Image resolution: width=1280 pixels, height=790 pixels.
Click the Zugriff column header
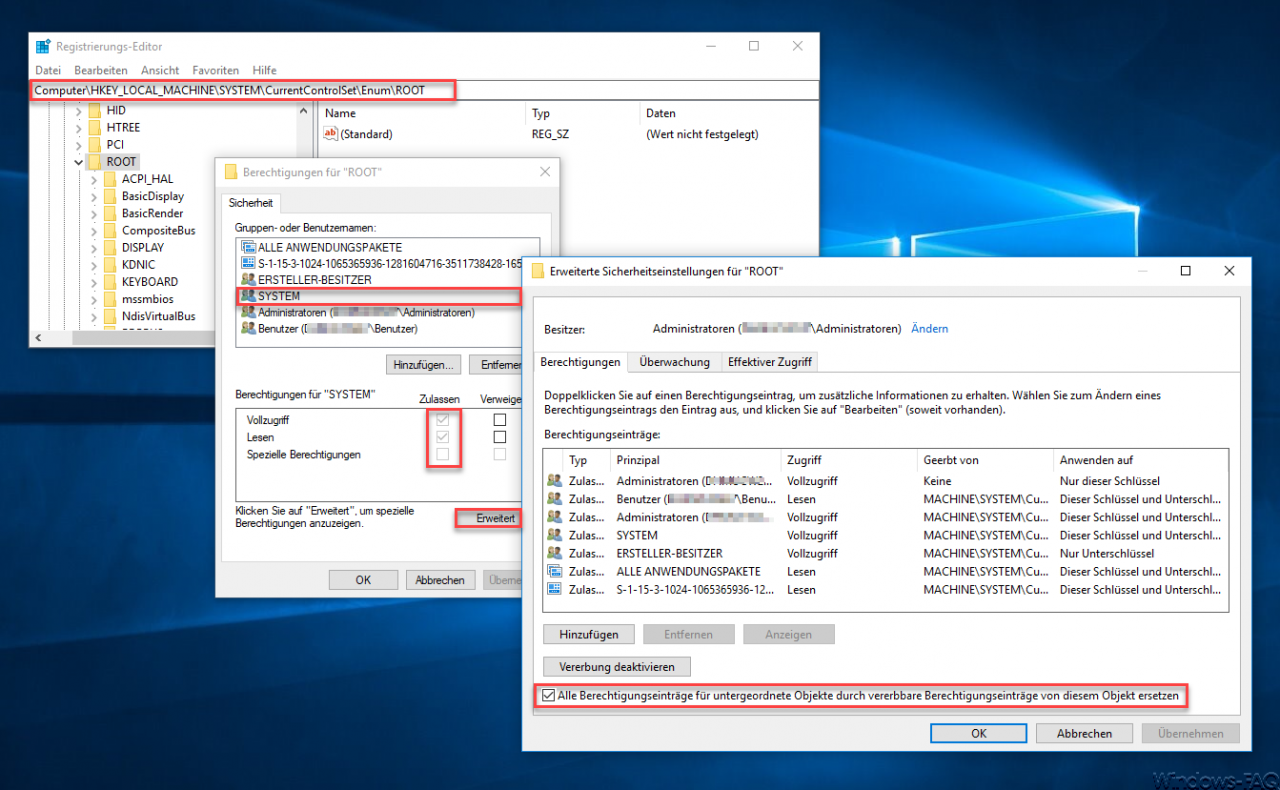pos(851,460)
